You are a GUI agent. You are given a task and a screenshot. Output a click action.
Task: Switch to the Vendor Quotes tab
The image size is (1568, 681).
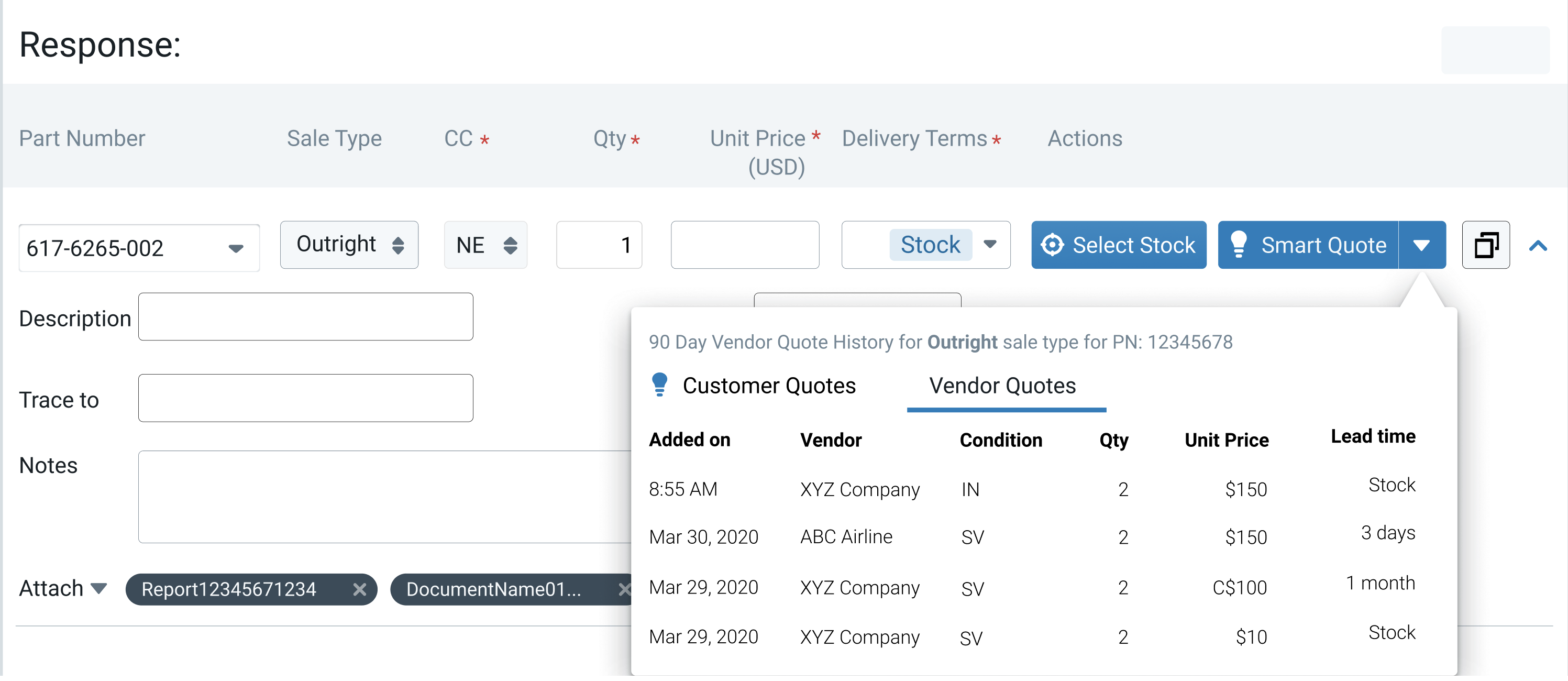pos(1002,386)
